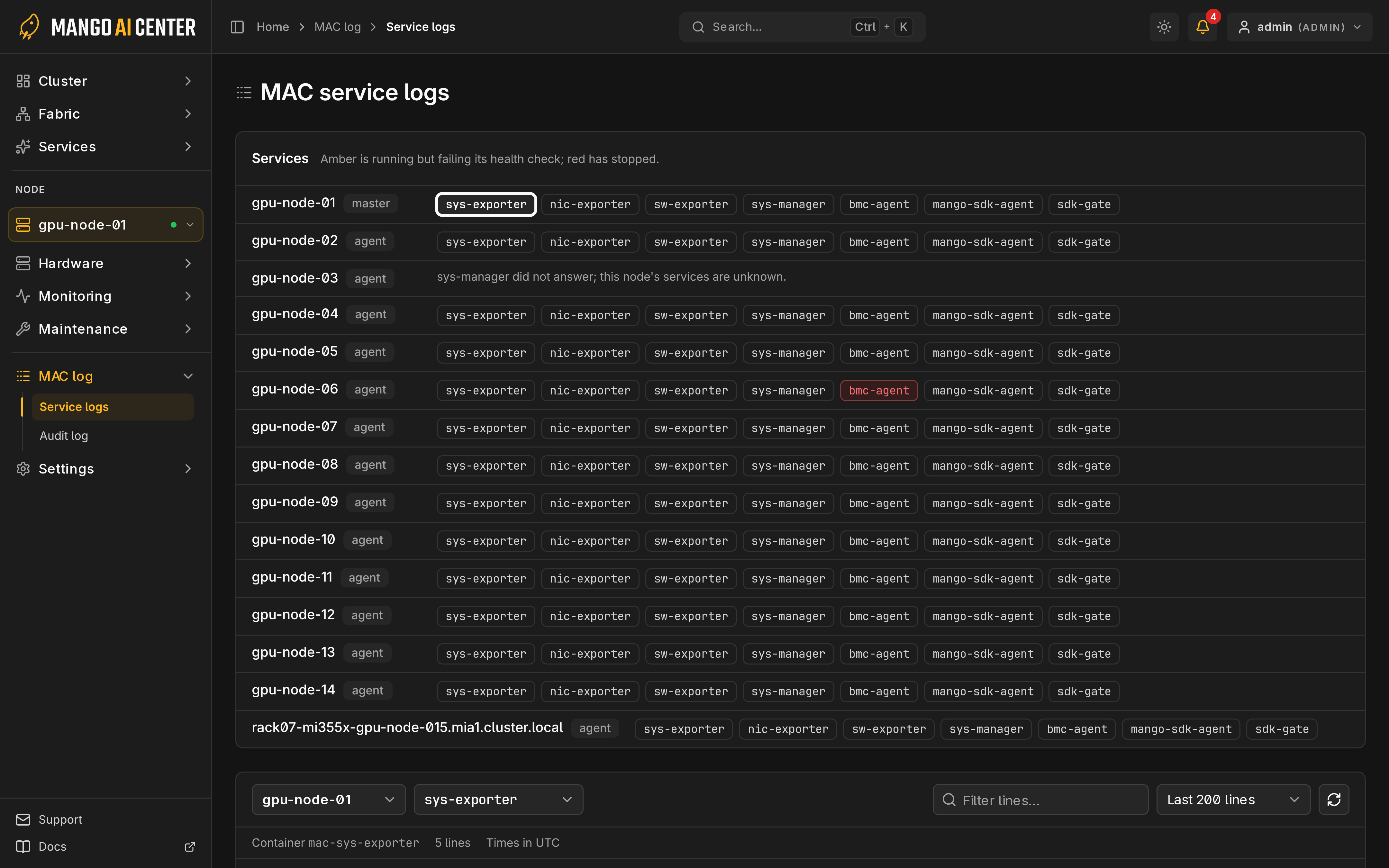Click the Support envelope icon
1389x868 pixels.
tap(23, 819)
